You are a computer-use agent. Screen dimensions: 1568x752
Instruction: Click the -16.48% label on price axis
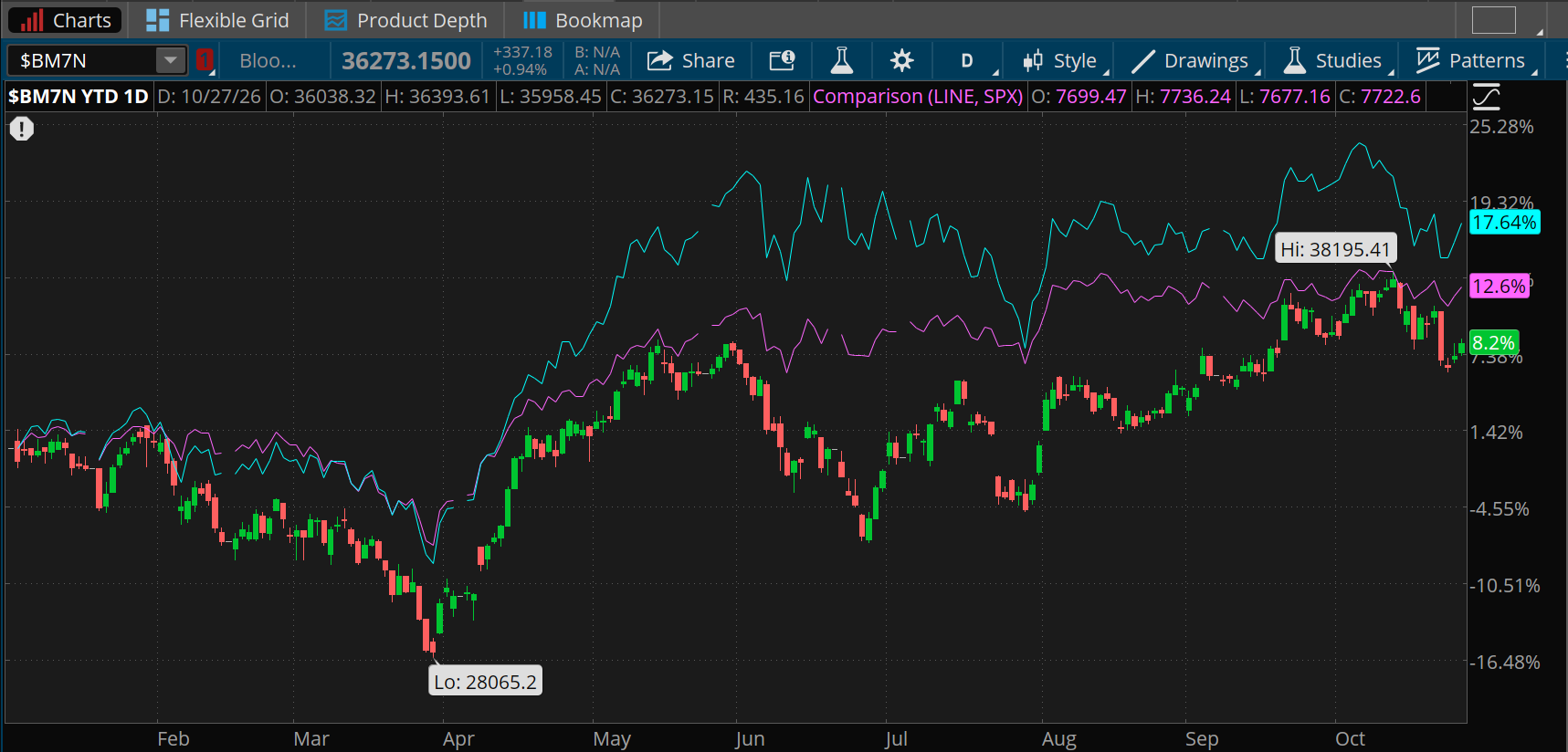[1504, 662]
